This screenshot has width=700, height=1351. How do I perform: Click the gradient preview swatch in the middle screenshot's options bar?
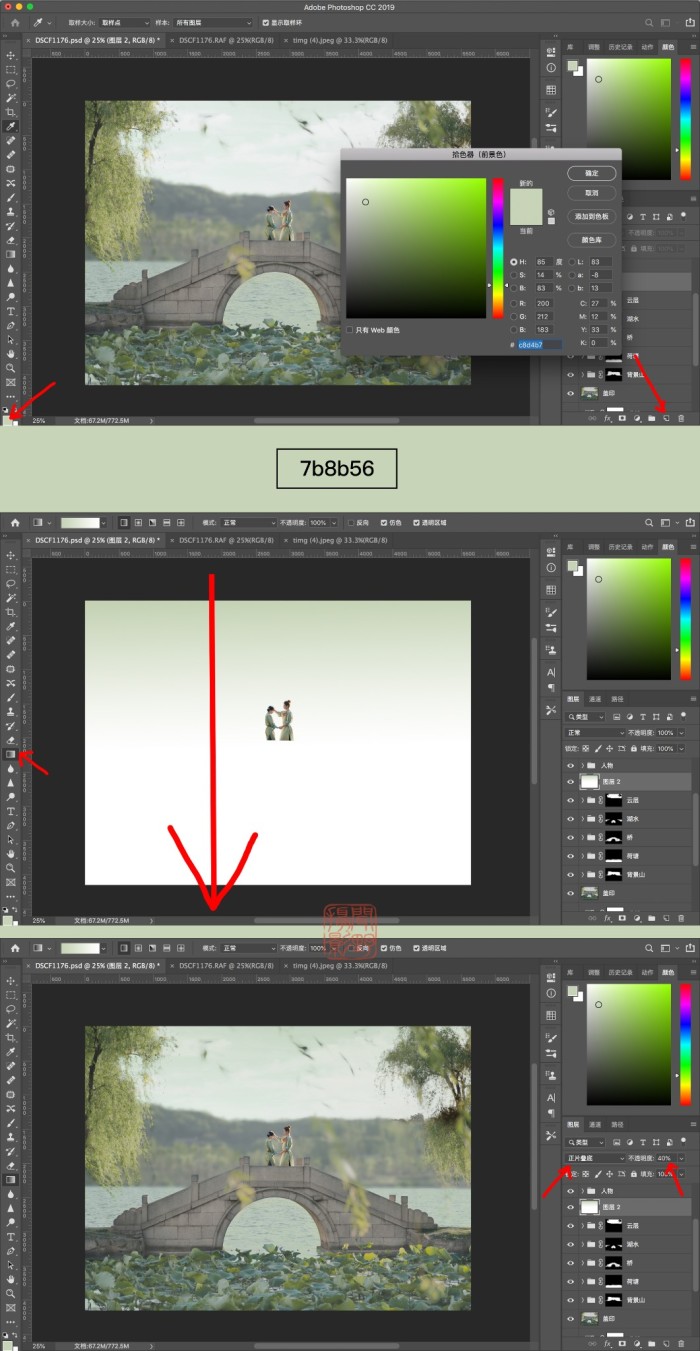pyautogui.click(x=83, y=523)
